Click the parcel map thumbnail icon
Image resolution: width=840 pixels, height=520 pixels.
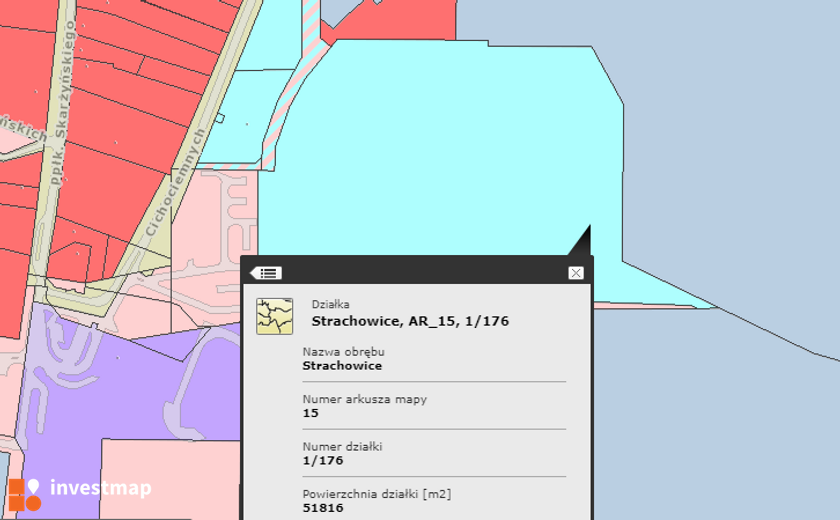(x=275, y=316)
